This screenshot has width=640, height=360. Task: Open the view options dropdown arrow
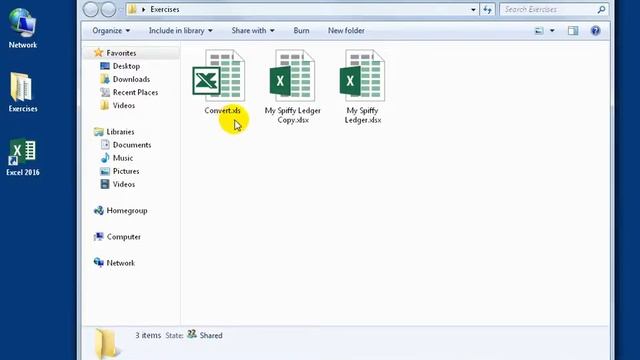click(552, 31)
